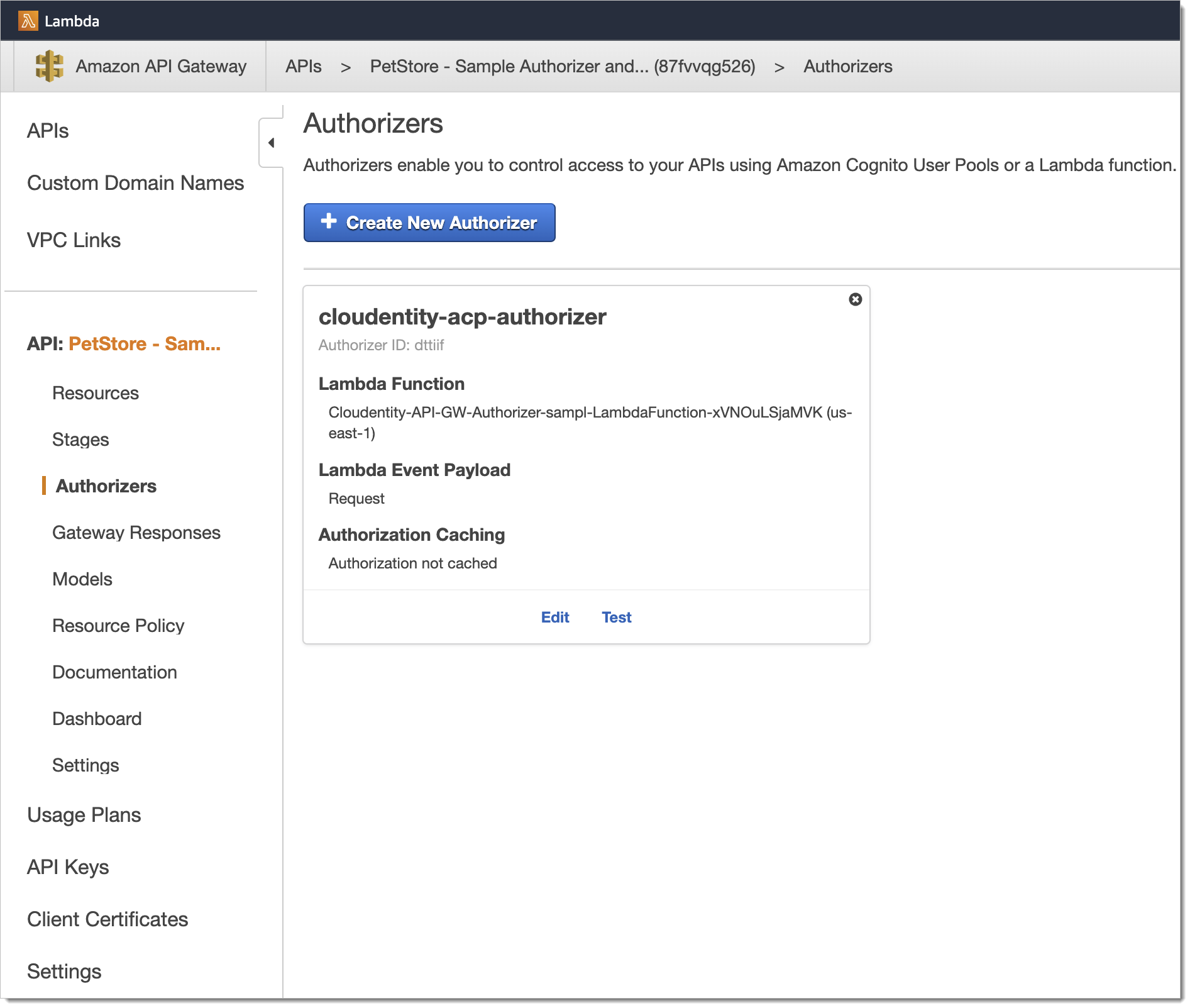Image resolution: width=1190 pixels, height=1008 pixels.
Task: Open Documentation in the sidebar
Action: [114, 672]
